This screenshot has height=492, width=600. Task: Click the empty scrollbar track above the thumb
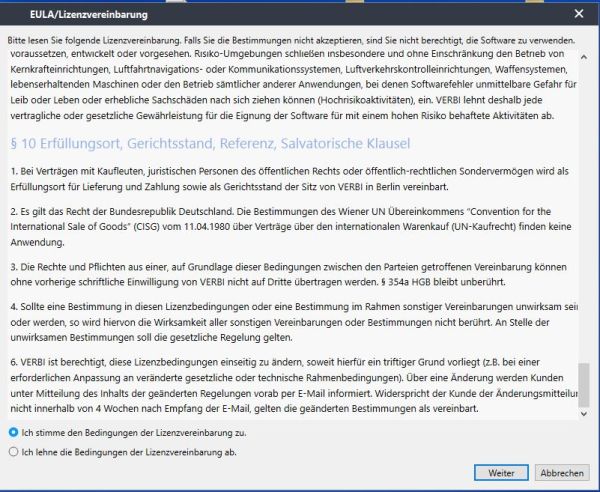[x=586, y=200]
